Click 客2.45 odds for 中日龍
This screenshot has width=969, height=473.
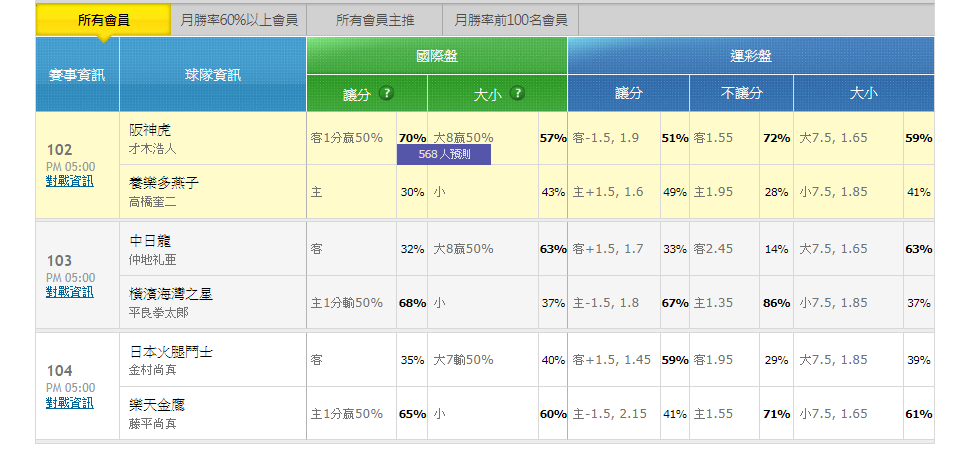(713, 249)
